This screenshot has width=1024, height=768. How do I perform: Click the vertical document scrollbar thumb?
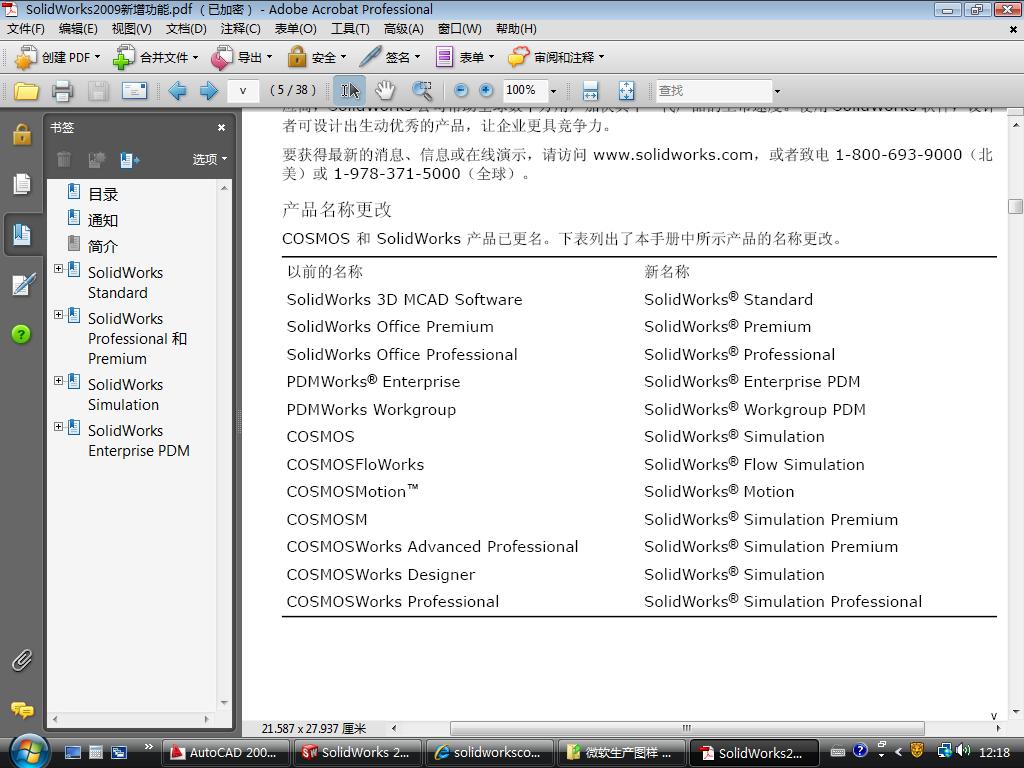tap(1015, 206)
